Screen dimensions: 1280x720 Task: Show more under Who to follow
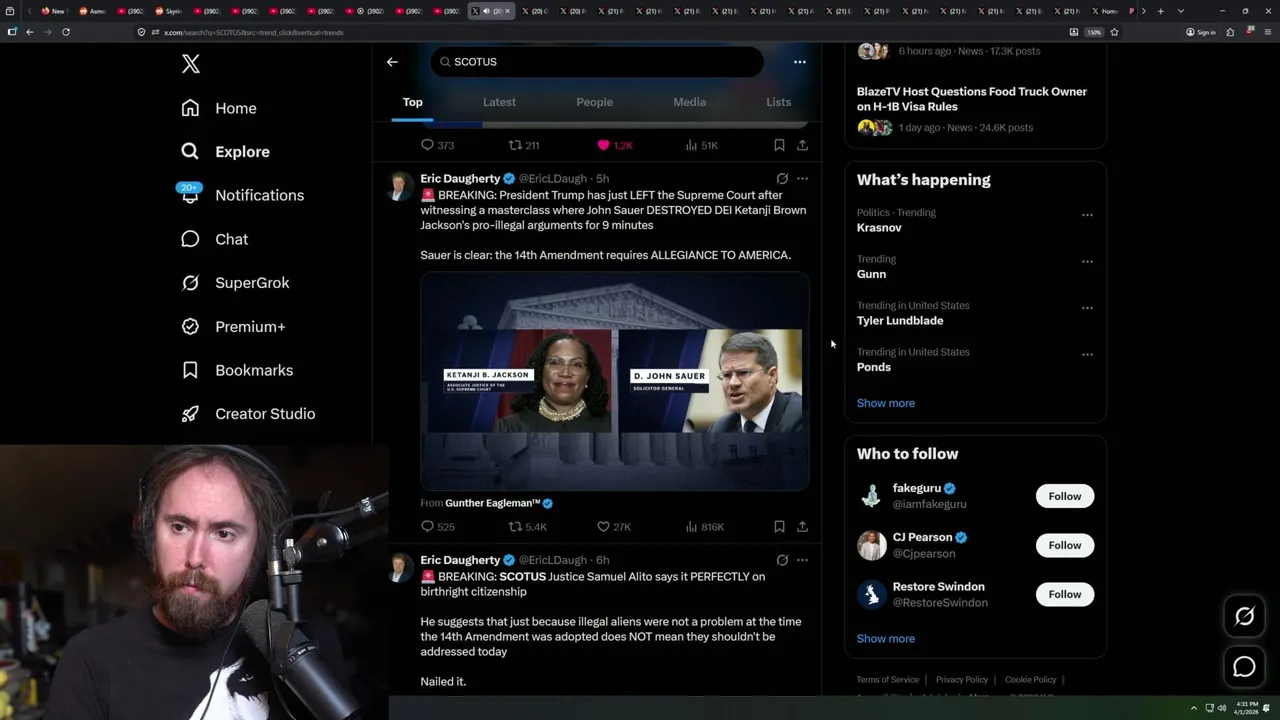point(885,639)
